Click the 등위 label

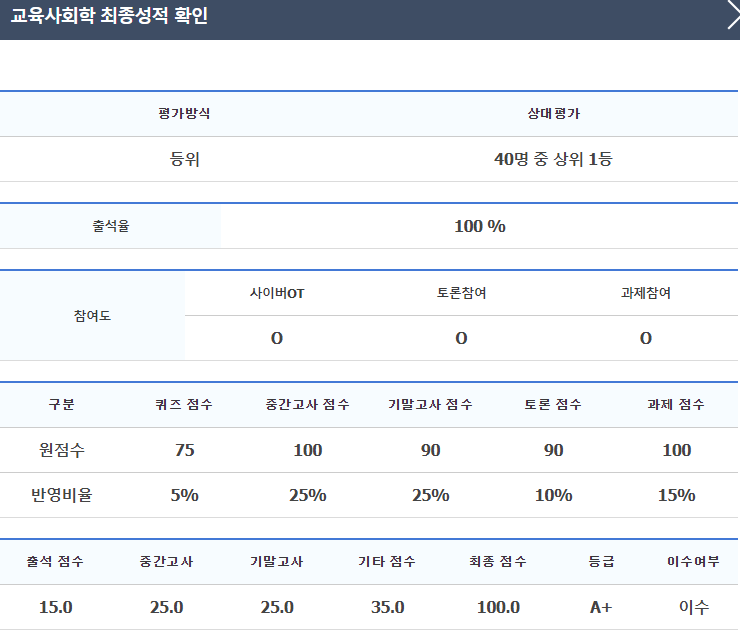(185, 159)
